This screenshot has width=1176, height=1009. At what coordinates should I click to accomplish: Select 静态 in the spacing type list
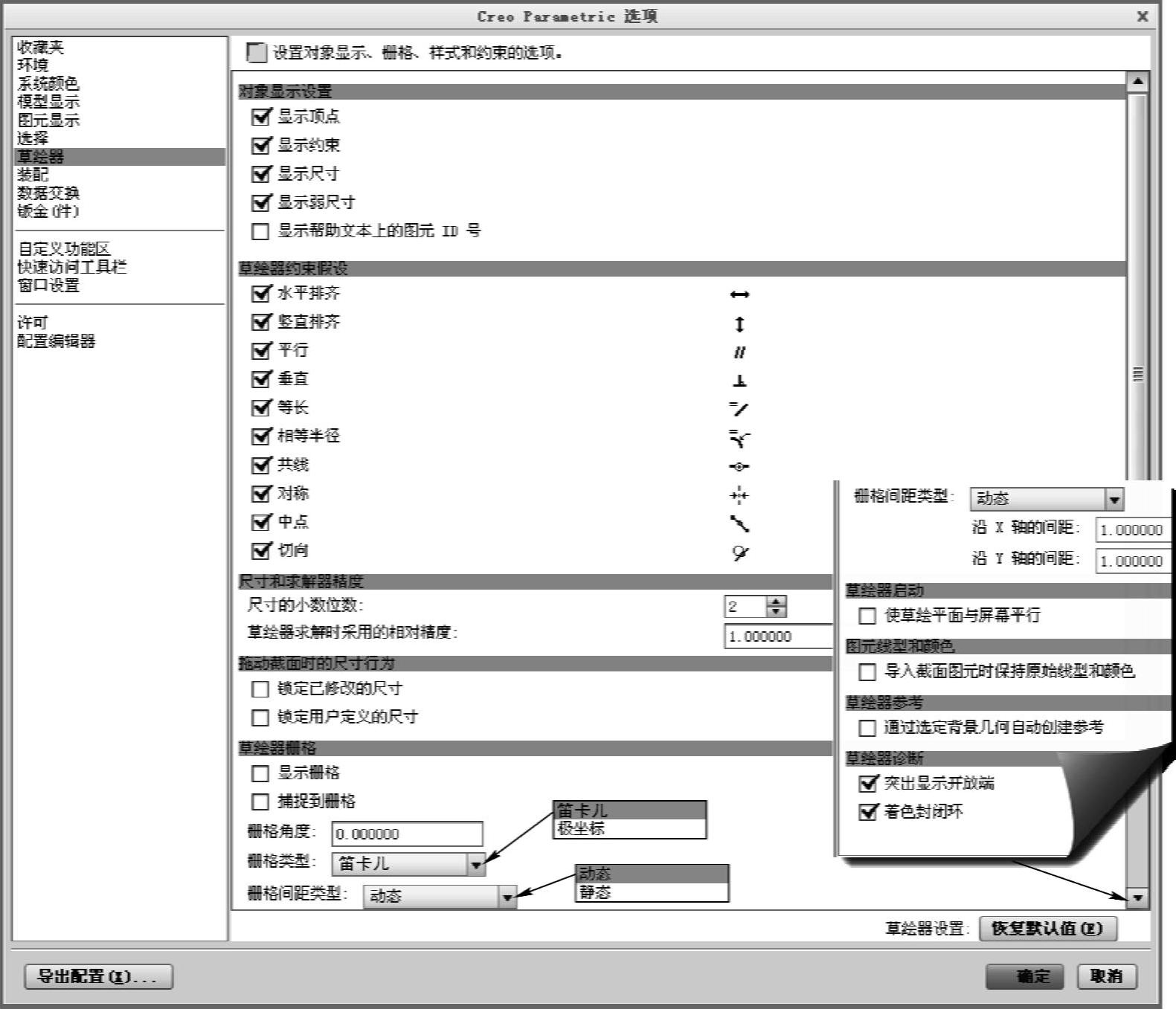coord(652,892)
